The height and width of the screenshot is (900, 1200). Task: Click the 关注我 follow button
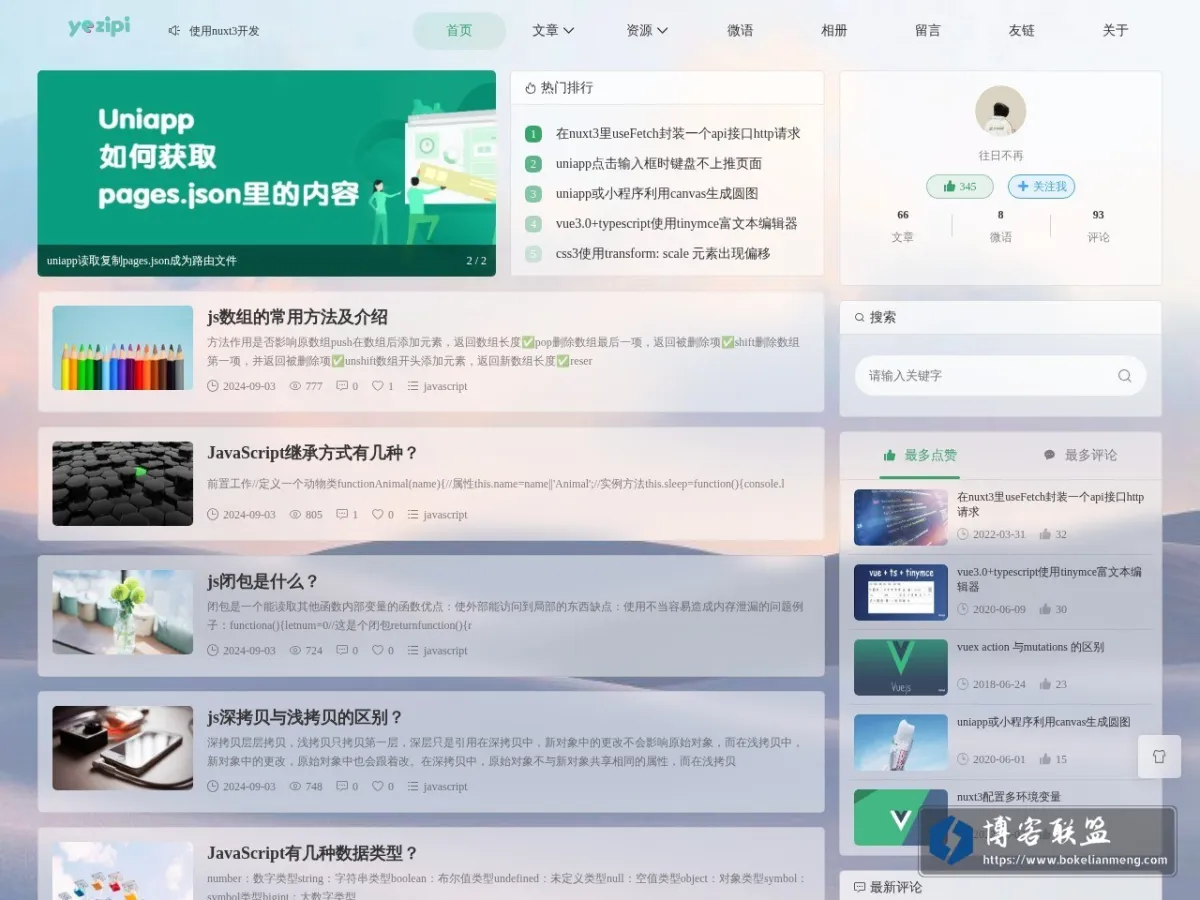pyautogui.click(x=1041, y=187)
